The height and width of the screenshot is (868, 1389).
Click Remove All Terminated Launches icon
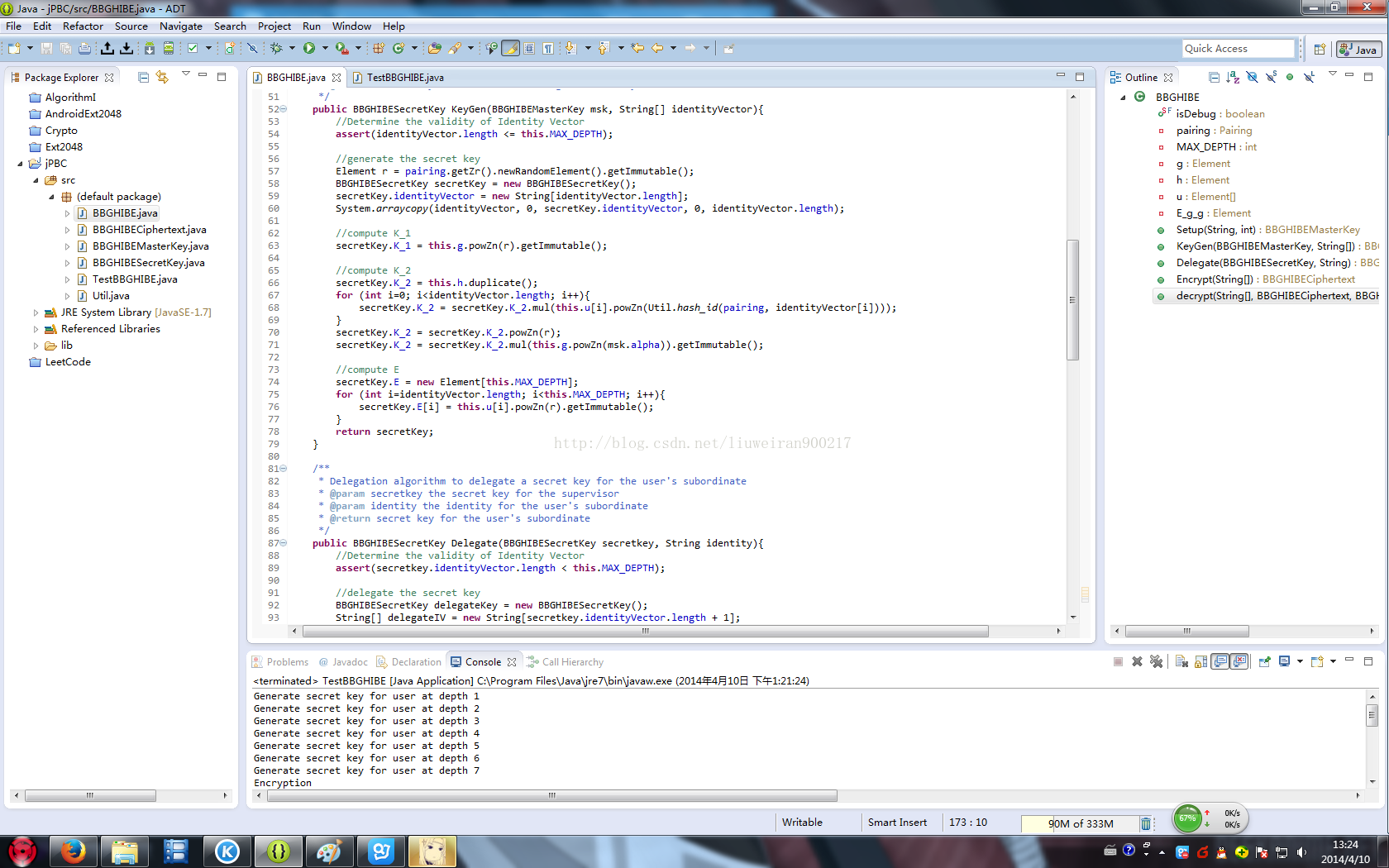[1156, 661]
